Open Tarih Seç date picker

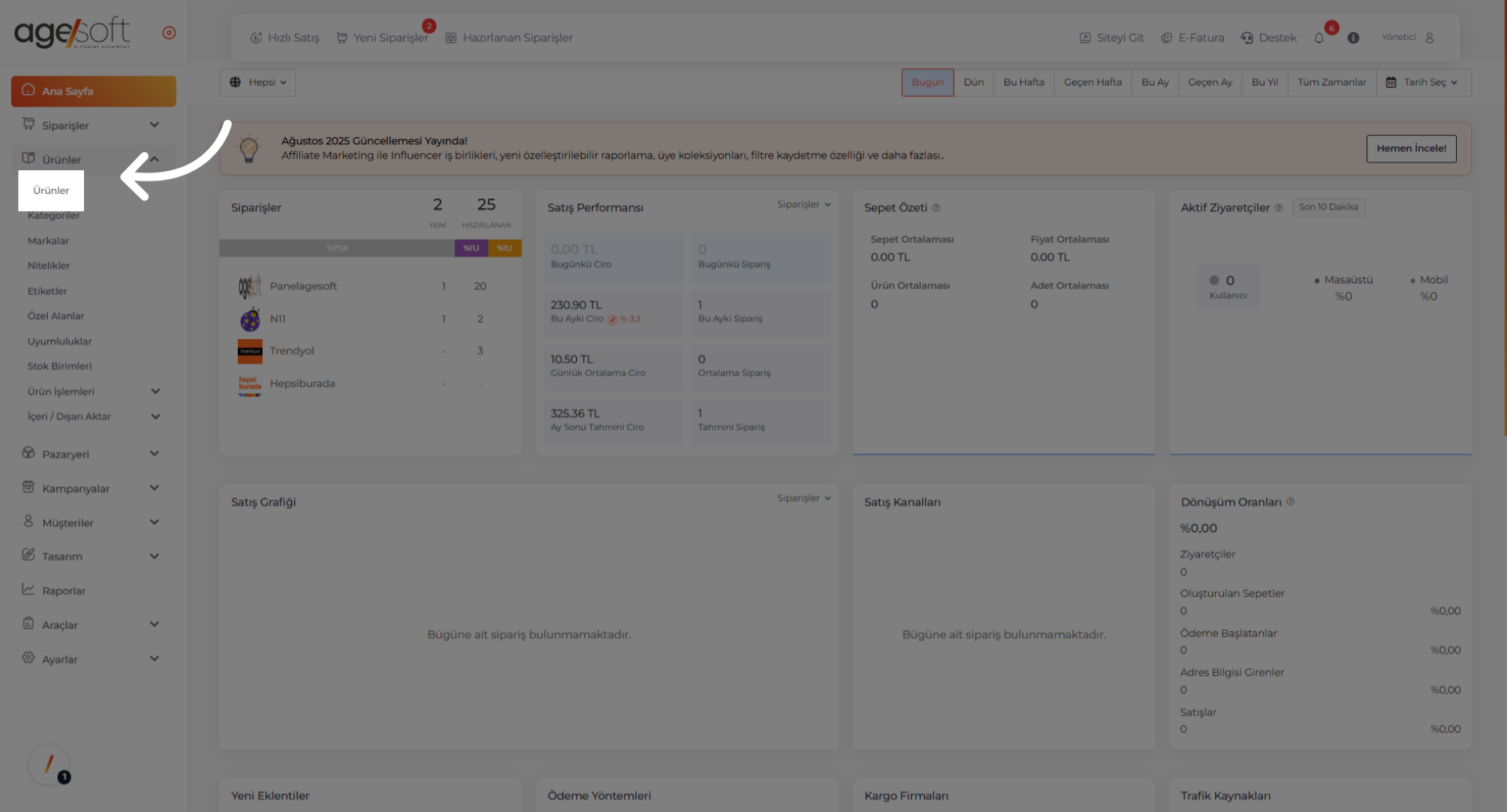[1424, 82]
